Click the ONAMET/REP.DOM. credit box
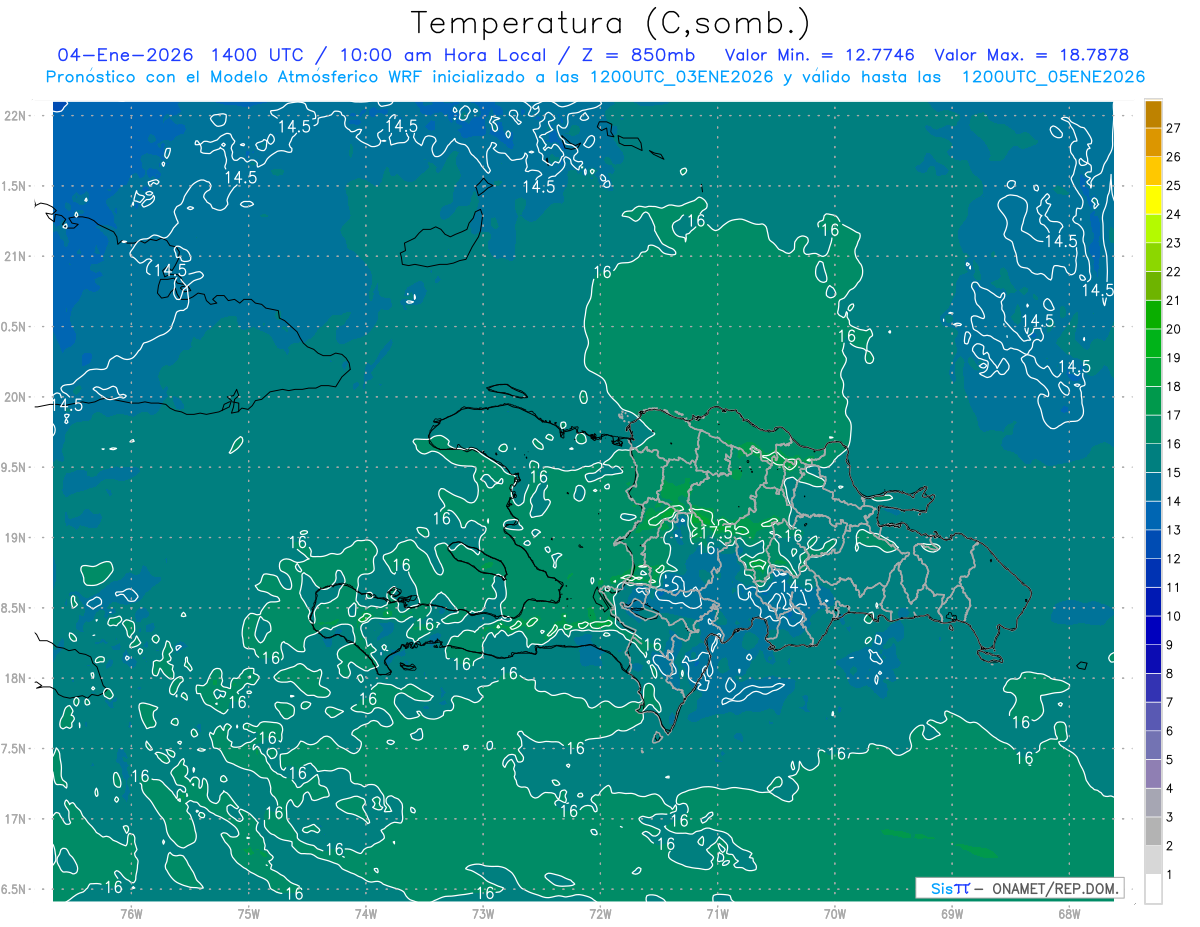This screenshot has width=1200, height=927. pos(1019,888)
